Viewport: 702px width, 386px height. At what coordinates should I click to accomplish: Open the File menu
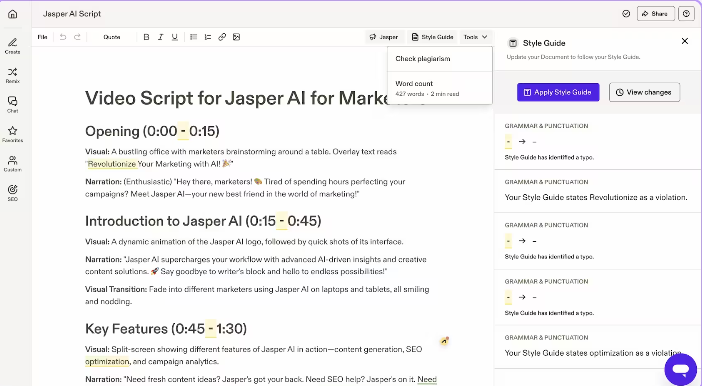click(x=43, y=37)
